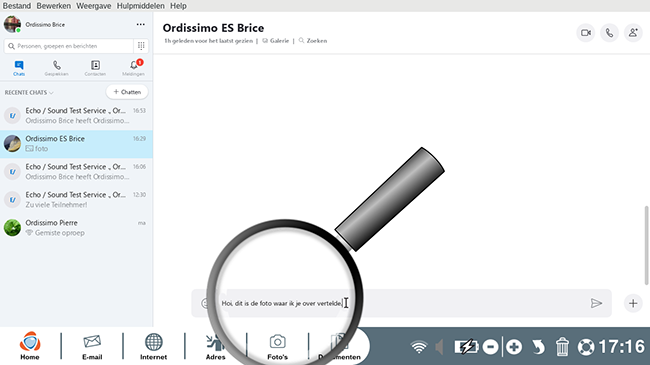Image resolution: width=650 pixels, height=365 pixels.
Task: Open the Bewerken menu
Action: pos(53,6)
